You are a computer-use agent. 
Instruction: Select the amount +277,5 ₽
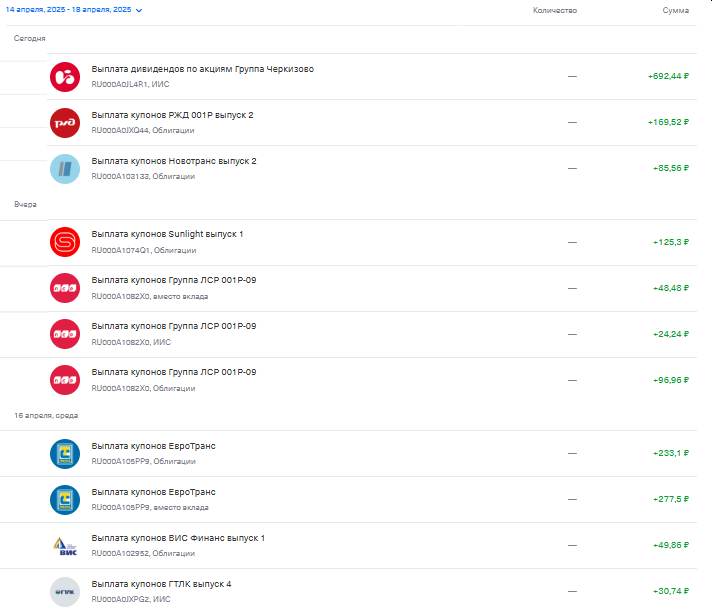click(x=671, y=499)
